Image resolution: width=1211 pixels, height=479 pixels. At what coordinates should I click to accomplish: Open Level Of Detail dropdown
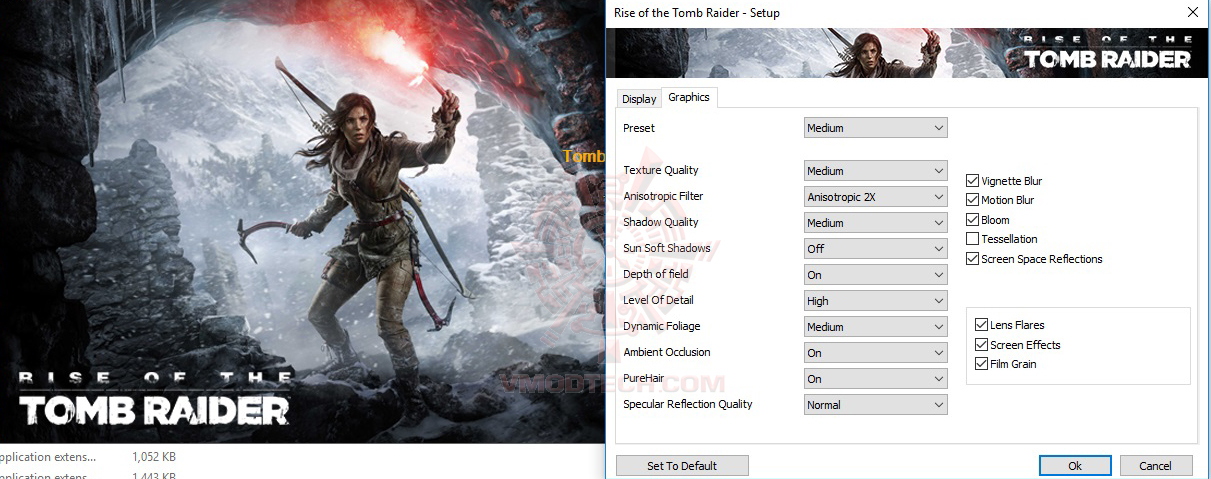click(875, 301)
